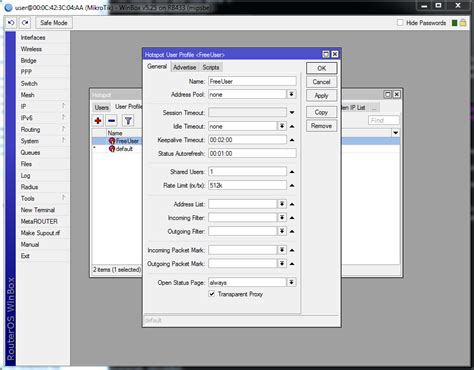Click the Copy button
This screenshot has width=474, height=370.
321,112
